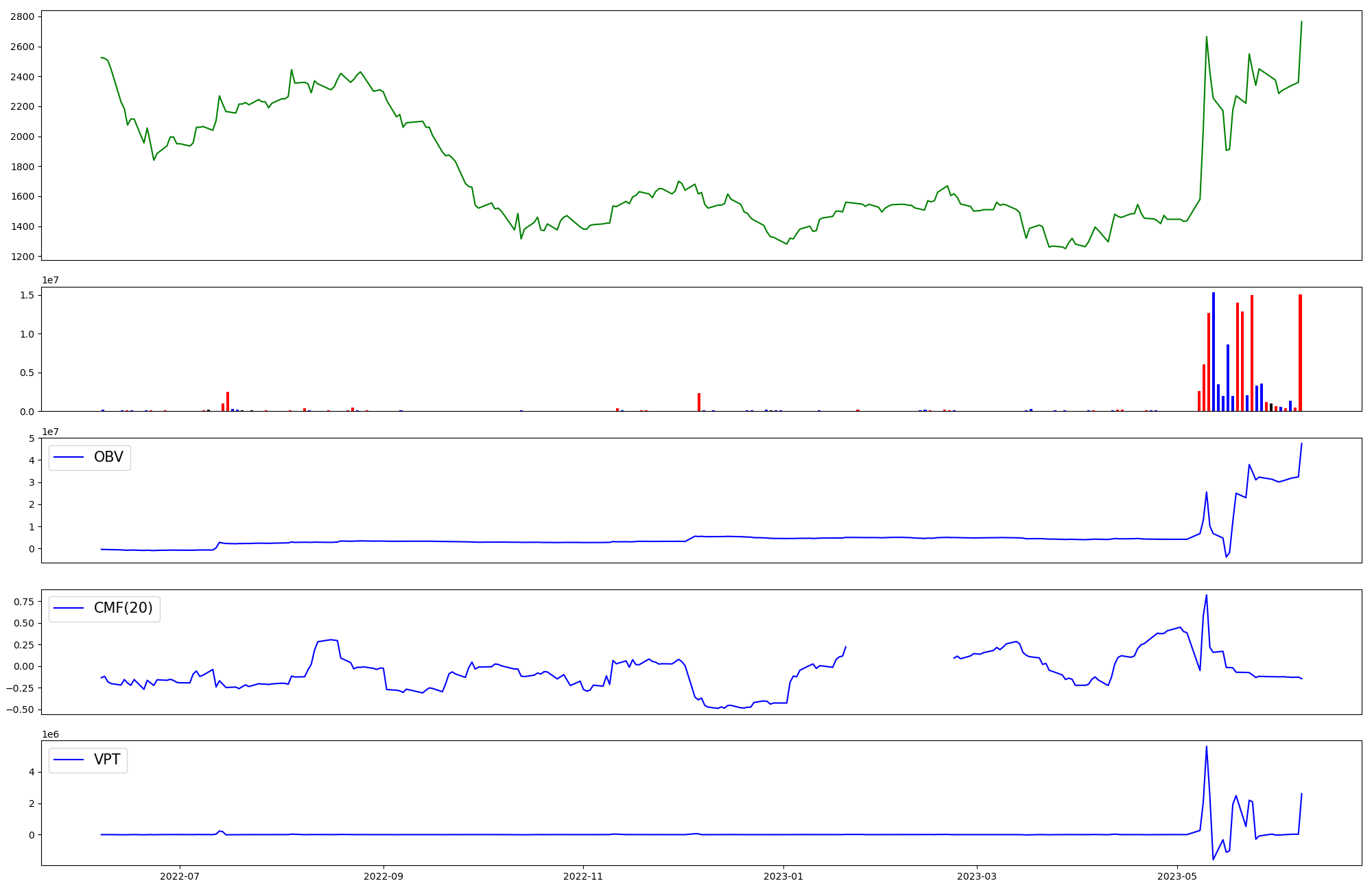The width and height of the screenshot is (1372, 892).
Task: Click the CMF(20) legend label
Action: click(123, 608)
